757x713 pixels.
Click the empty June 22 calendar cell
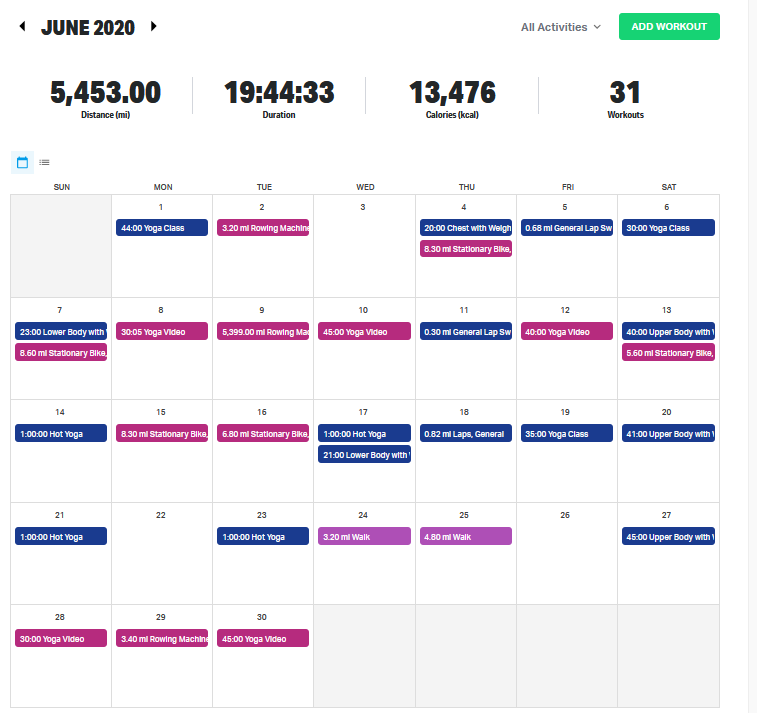click(x=161, y=560)
